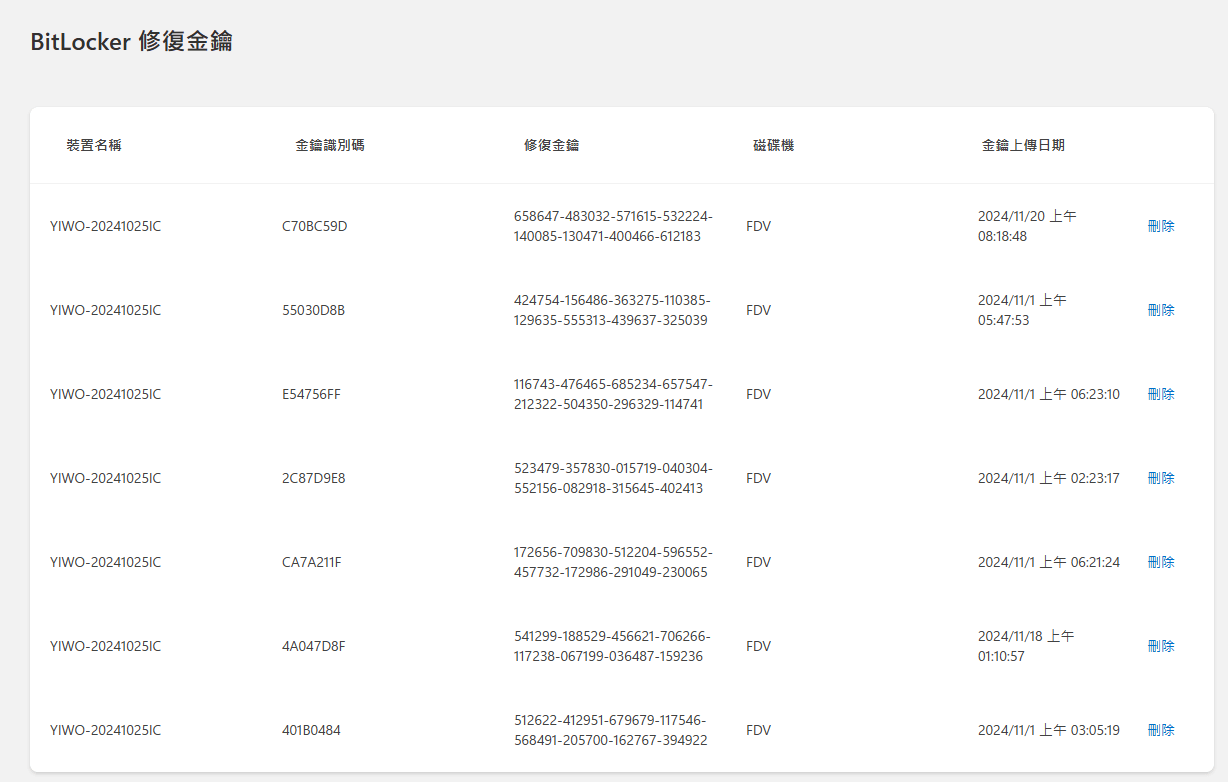The width and height of the screenshot is (1228, 782).
Task: Click 刪除 for key 401B0484
Action: click(x=1162, y=730)
